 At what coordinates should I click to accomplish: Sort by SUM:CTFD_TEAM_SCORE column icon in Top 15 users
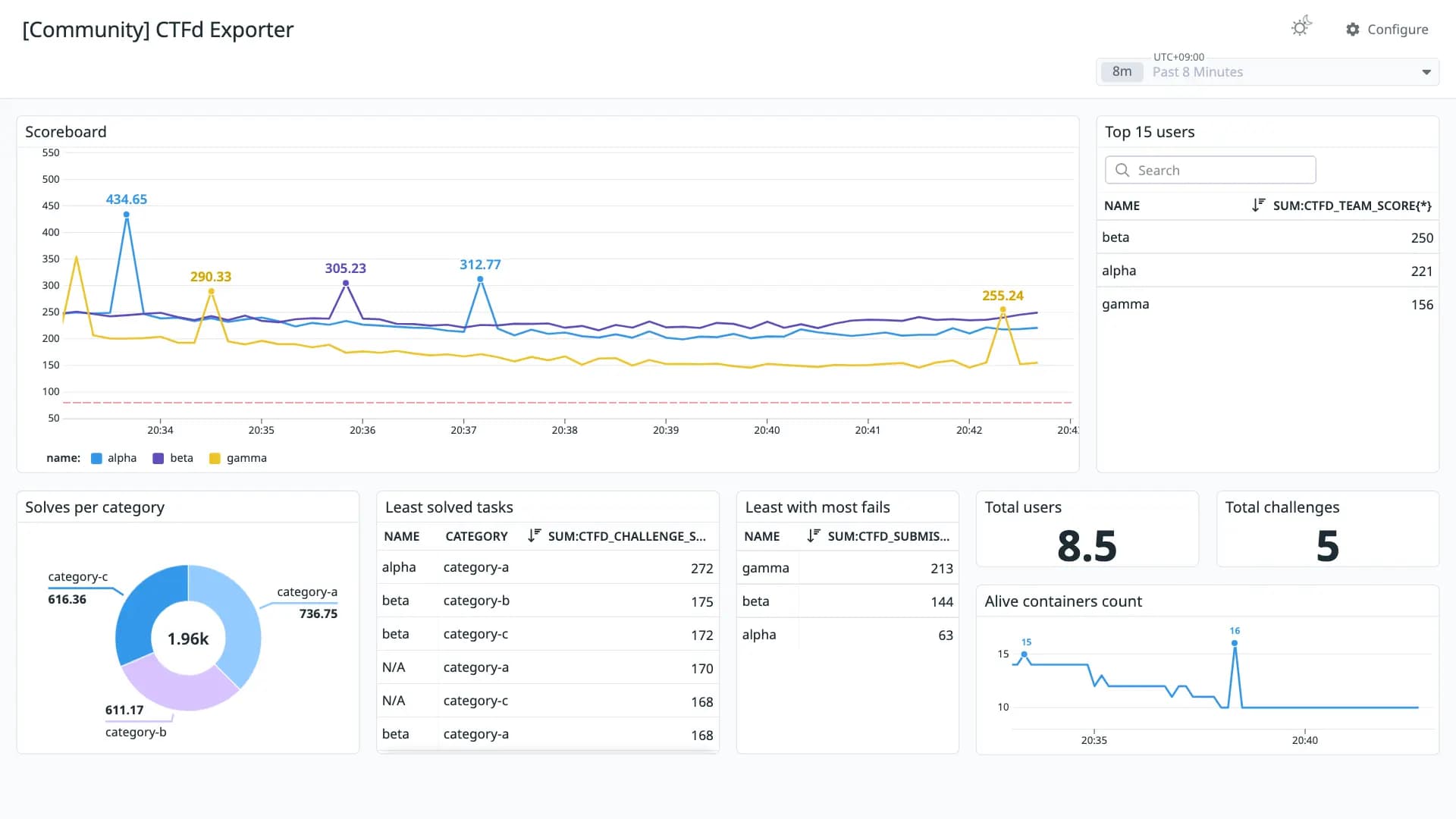click(x=1258, y=205)
